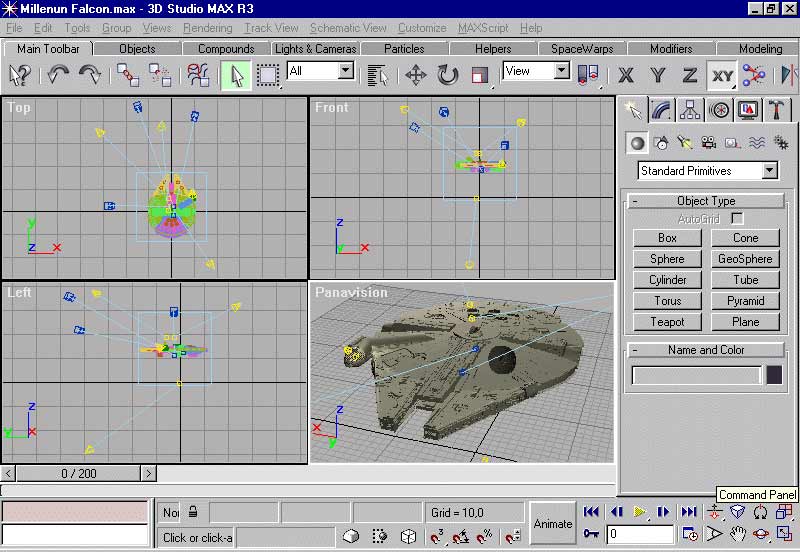Toggle the Animate button

click(552, 523)
